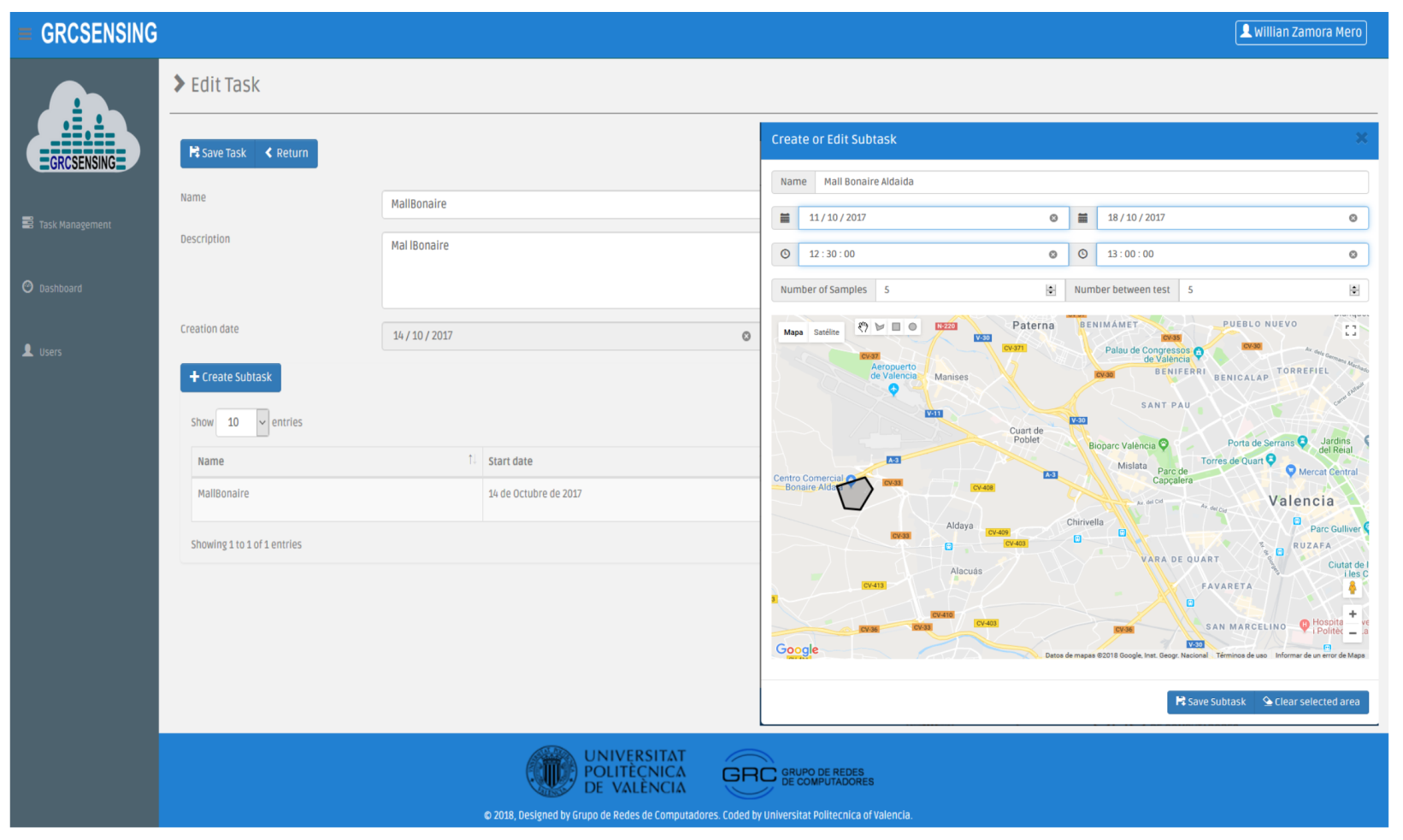The image size is (1403, 840).
Task: Click the Street View pegman icon
Action: click(1353, 588)
